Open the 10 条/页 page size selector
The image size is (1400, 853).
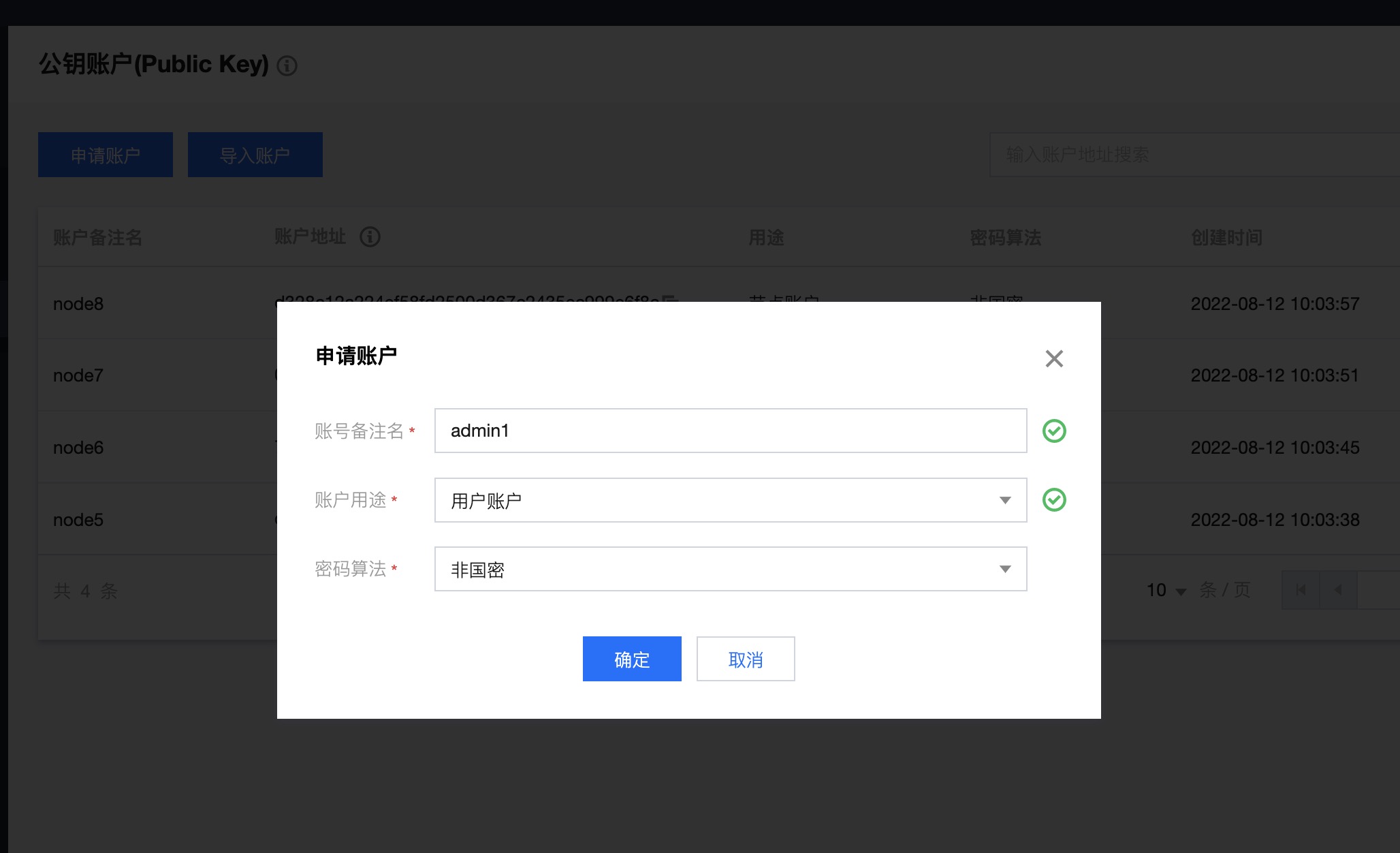tap(1166, 590)
